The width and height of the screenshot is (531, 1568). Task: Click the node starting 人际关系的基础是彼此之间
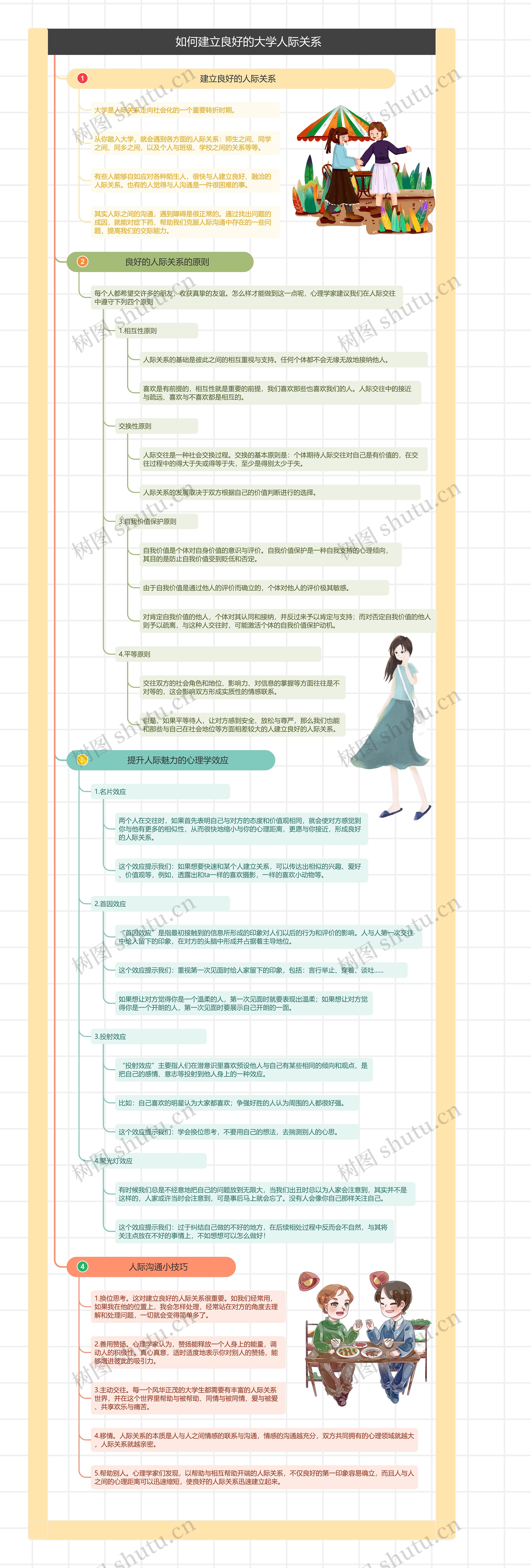[x=283, y=360]
